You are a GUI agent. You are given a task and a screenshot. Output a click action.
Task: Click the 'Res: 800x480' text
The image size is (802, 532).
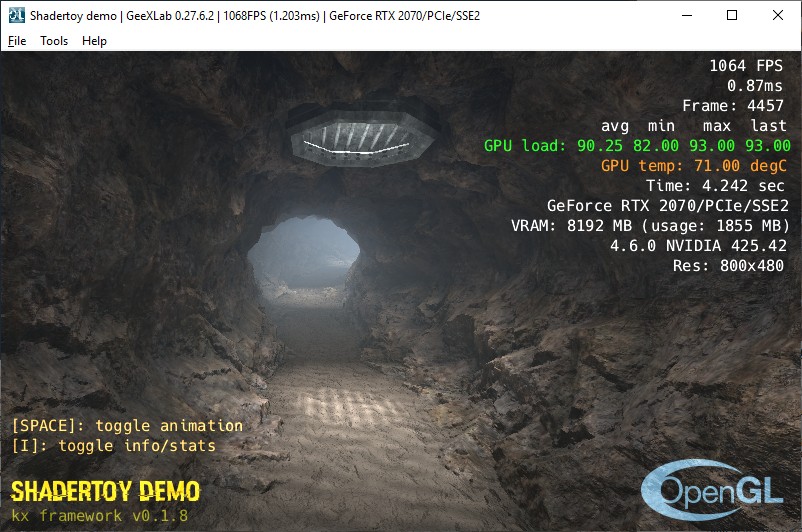click(x=728, y=265)
